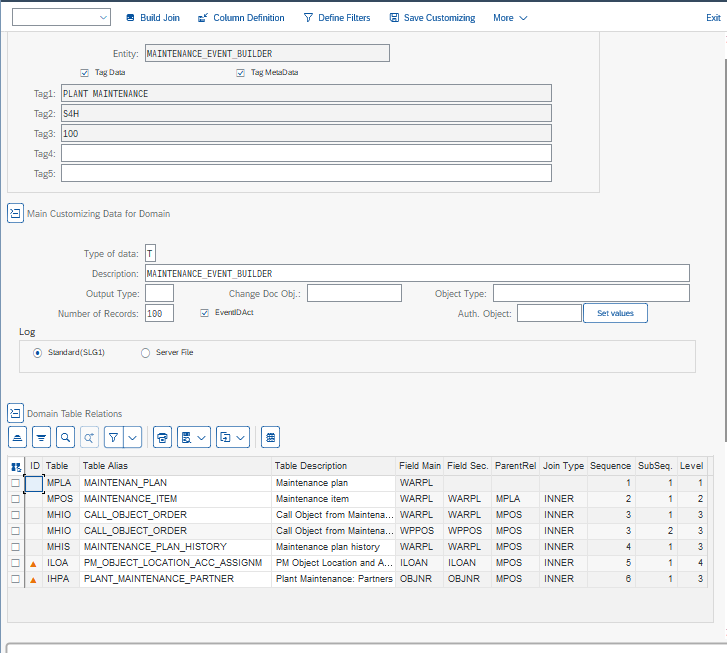Click Build Join in the top toolbar
This screenshot has height=653, width=727.
click(153, 18)
